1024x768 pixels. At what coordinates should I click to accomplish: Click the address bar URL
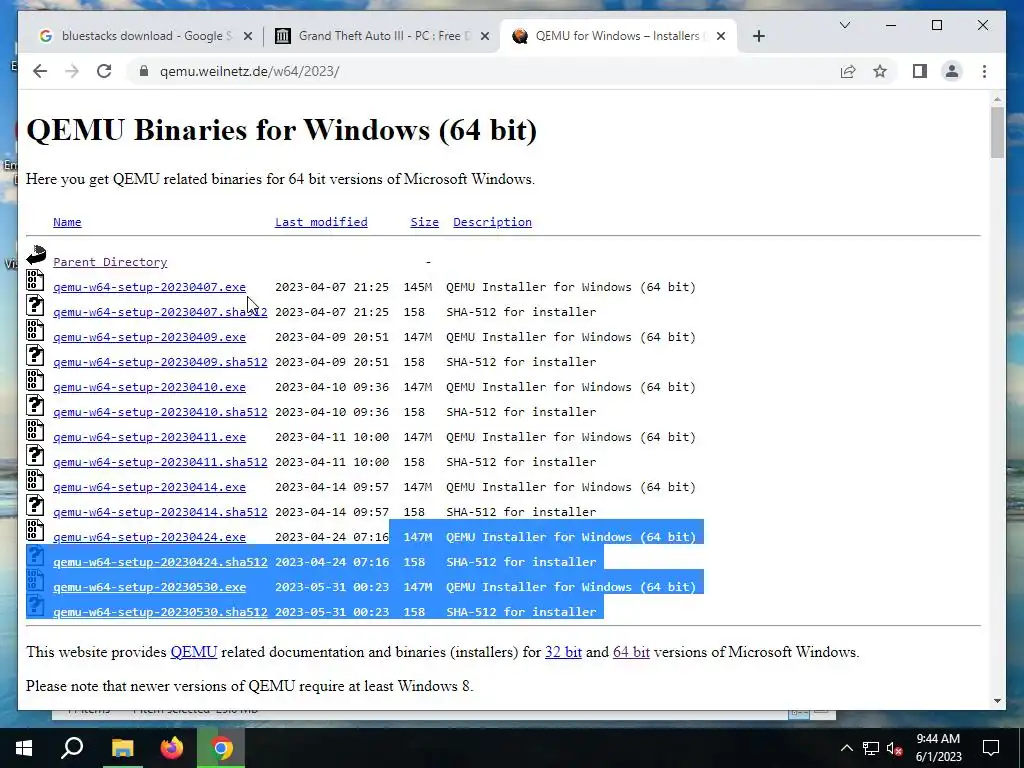pyautogui.click(x=249, y=71)
